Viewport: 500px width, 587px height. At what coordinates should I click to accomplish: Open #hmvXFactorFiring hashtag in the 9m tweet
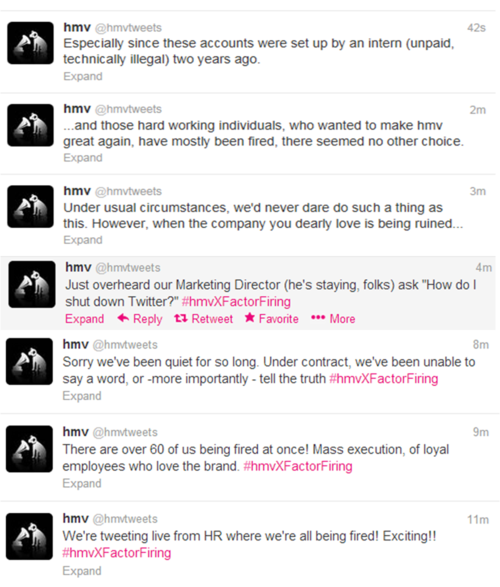pyautogui.click(x=298, y=466)
